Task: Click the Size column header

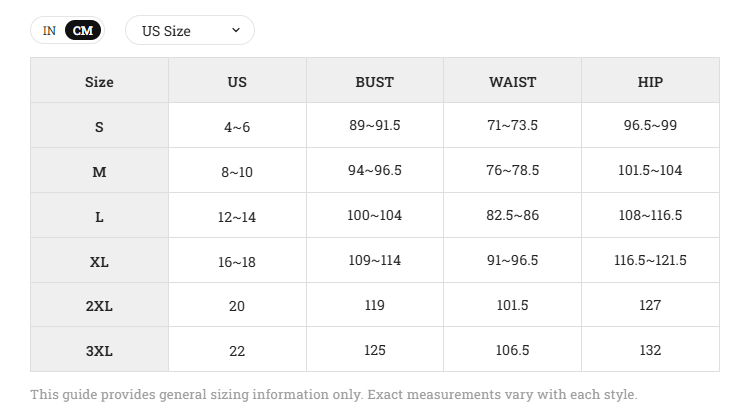Action: (99, 82)
